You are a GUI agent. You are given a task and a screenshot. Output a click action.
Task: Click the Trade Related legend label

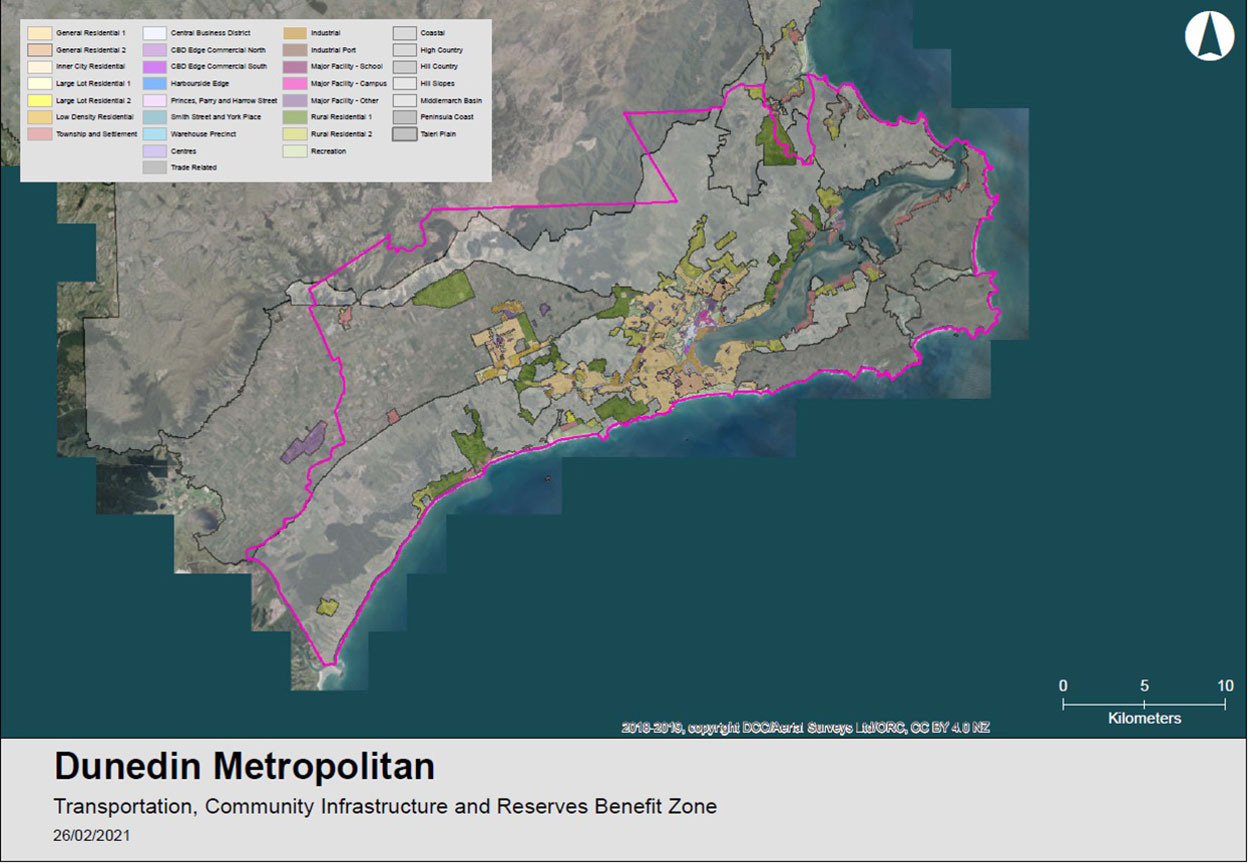[x=193, y=168]
